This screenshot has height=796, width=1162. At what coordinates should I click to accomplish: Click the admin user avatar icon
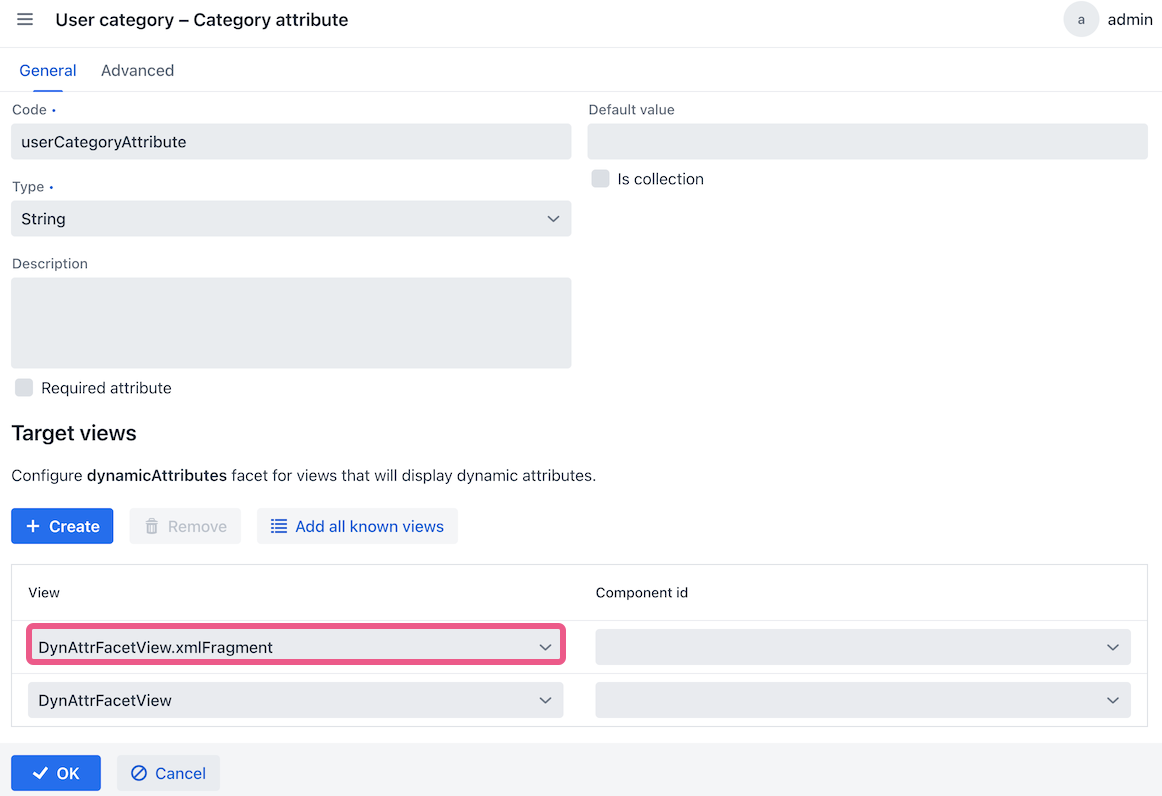tap(1081, 20)
